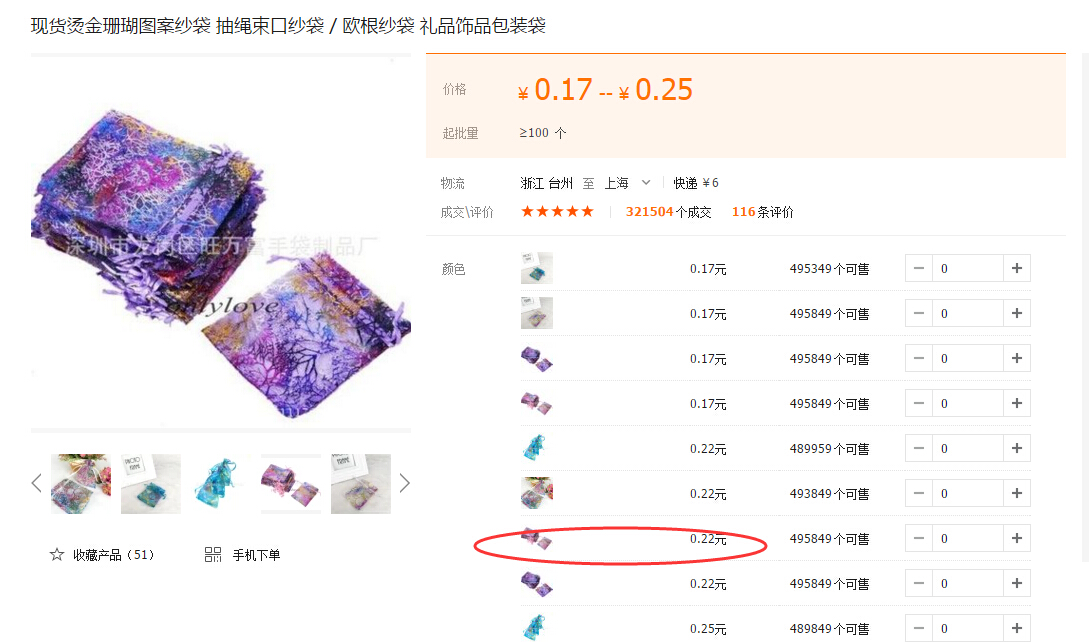Open the 116条评价 reviews link
Screen dimensions: 1089x642
(x=762, y=212)
